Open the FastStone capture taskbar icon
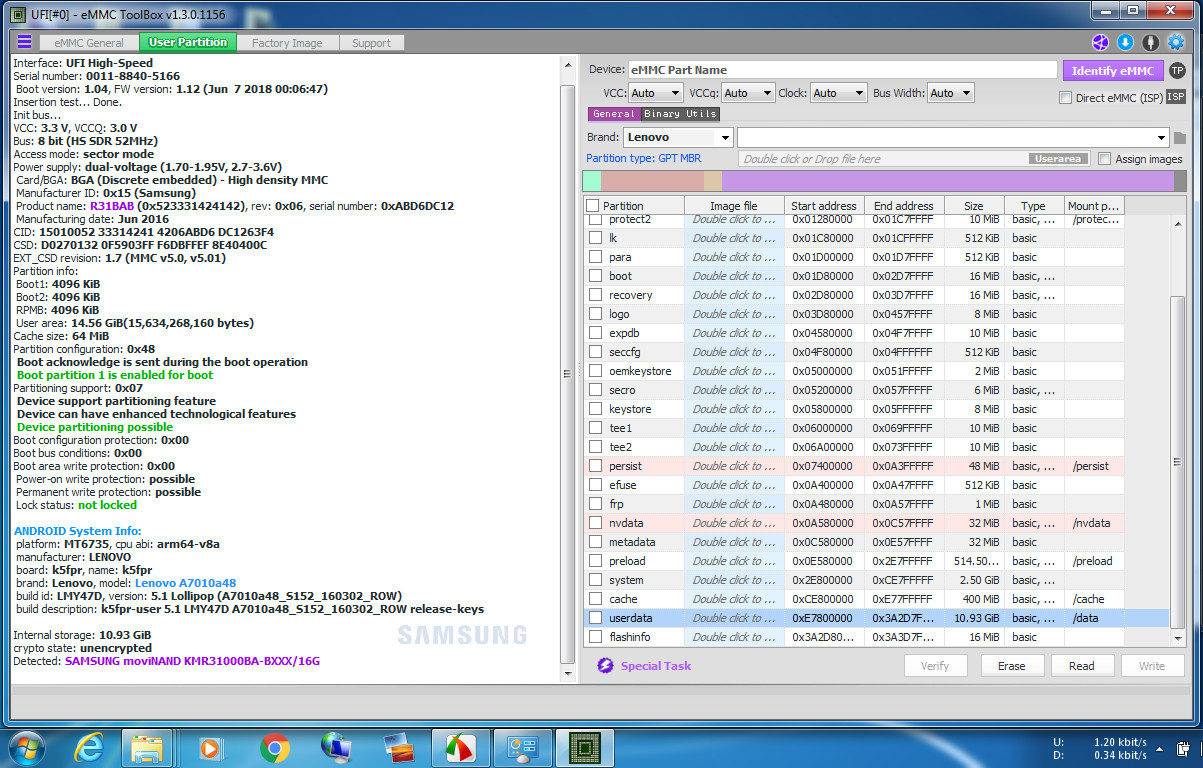 coord(460,747)
